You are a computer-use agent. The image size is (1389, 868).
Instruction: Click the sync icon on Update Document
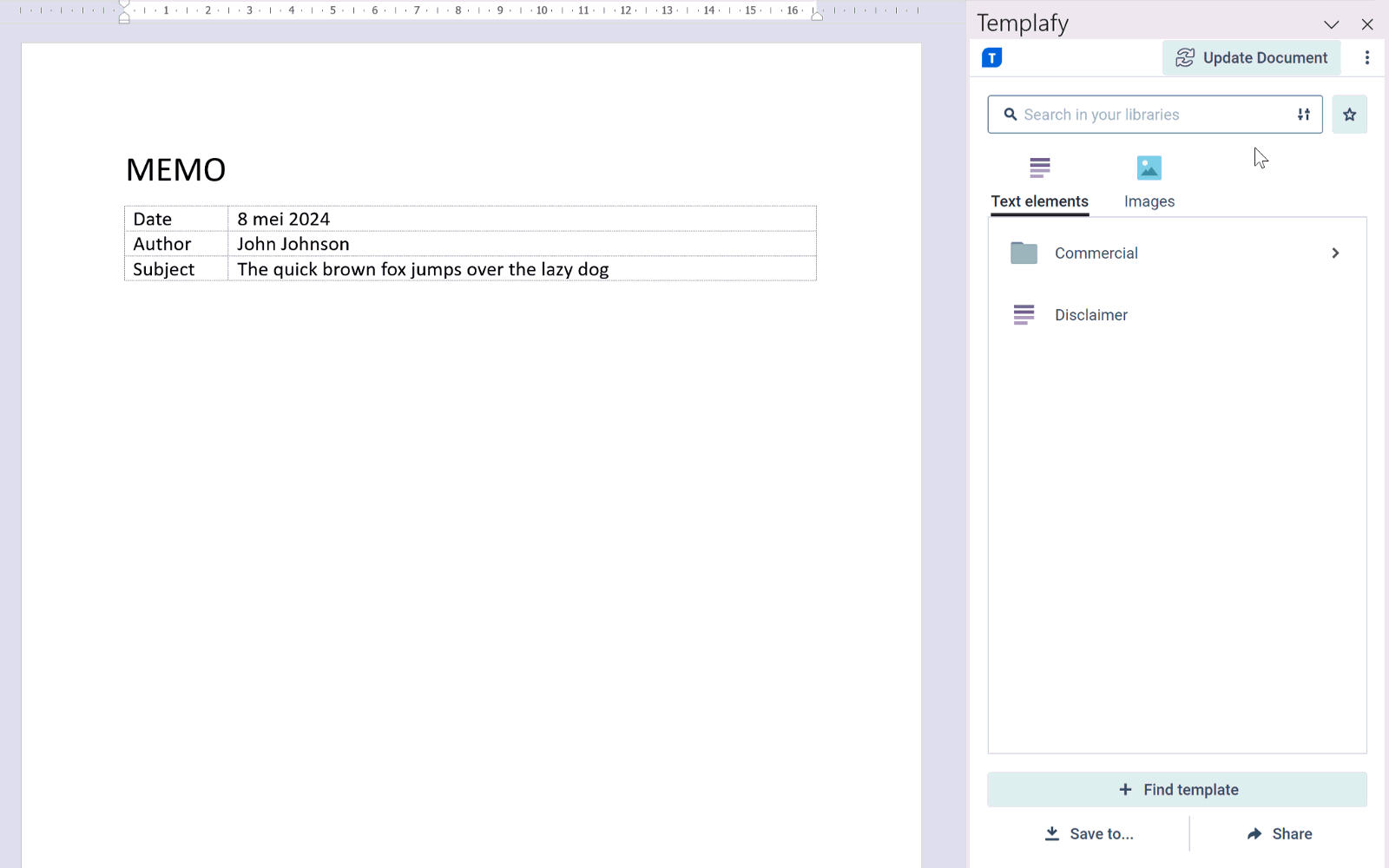pyautogui.click(x=1186, y=57)
